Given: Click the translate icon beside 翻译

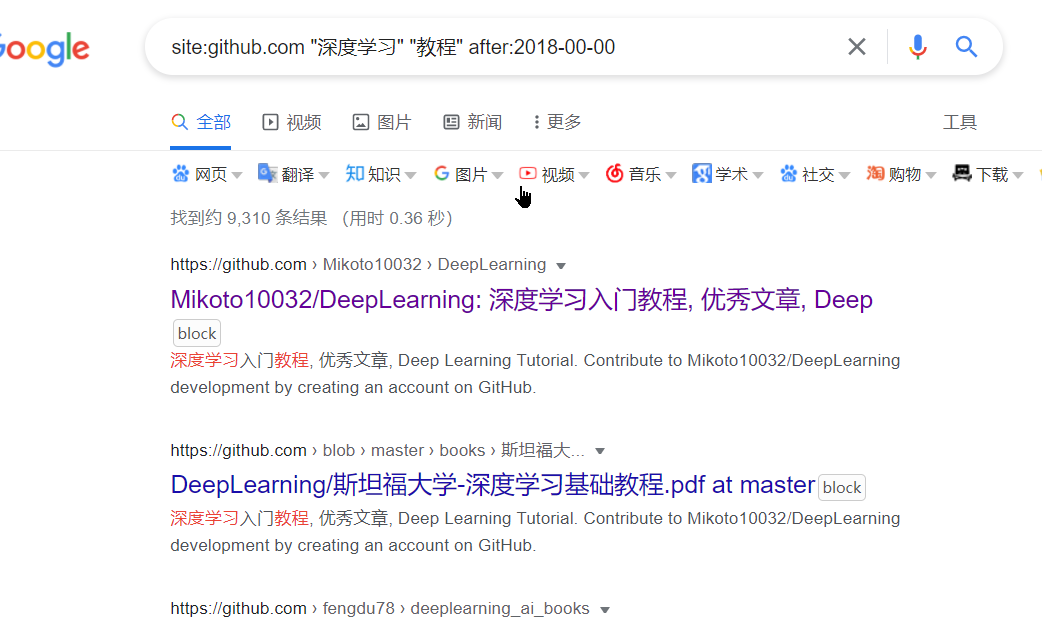Looking at the screenshot, I should click(x=267, y=173).
